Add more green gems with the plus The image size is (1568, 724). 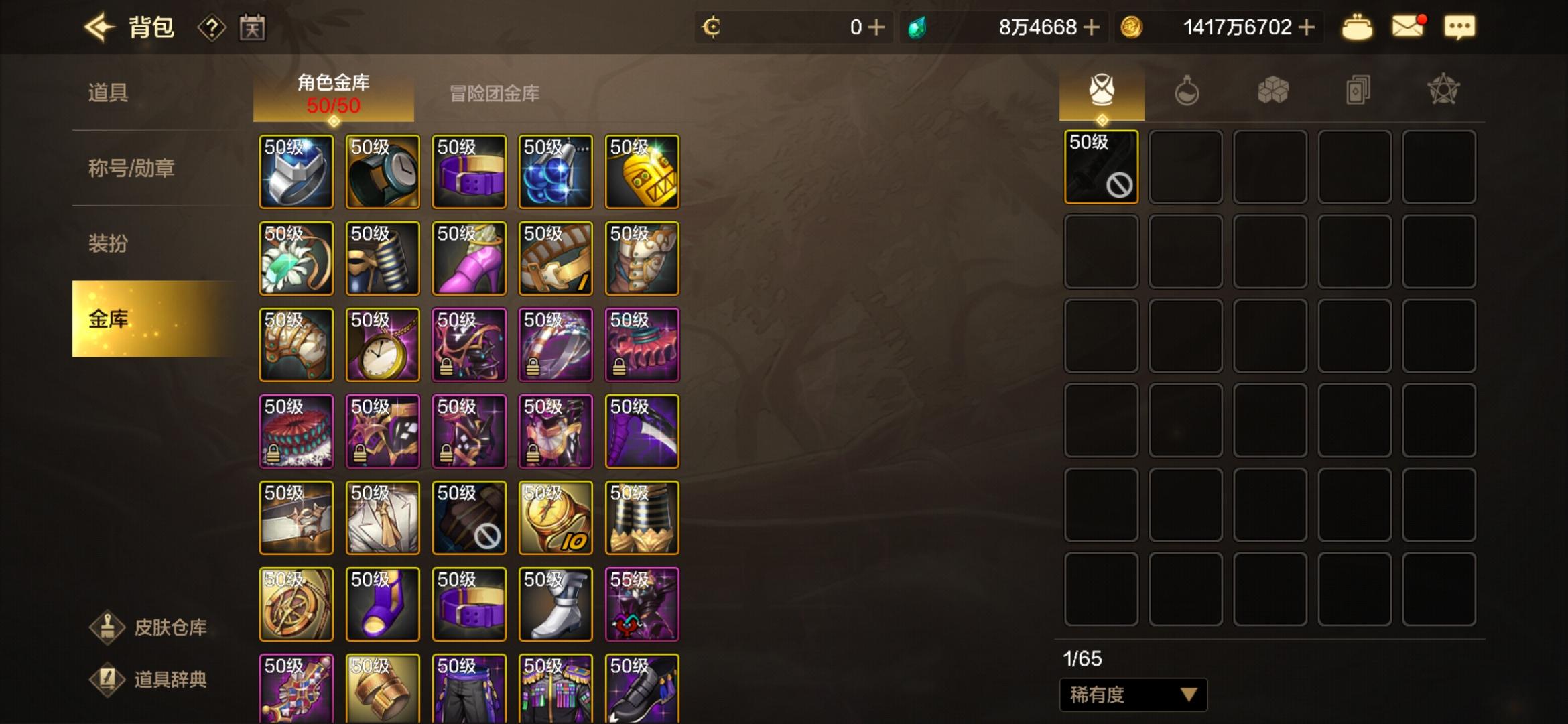point(1091,27)
